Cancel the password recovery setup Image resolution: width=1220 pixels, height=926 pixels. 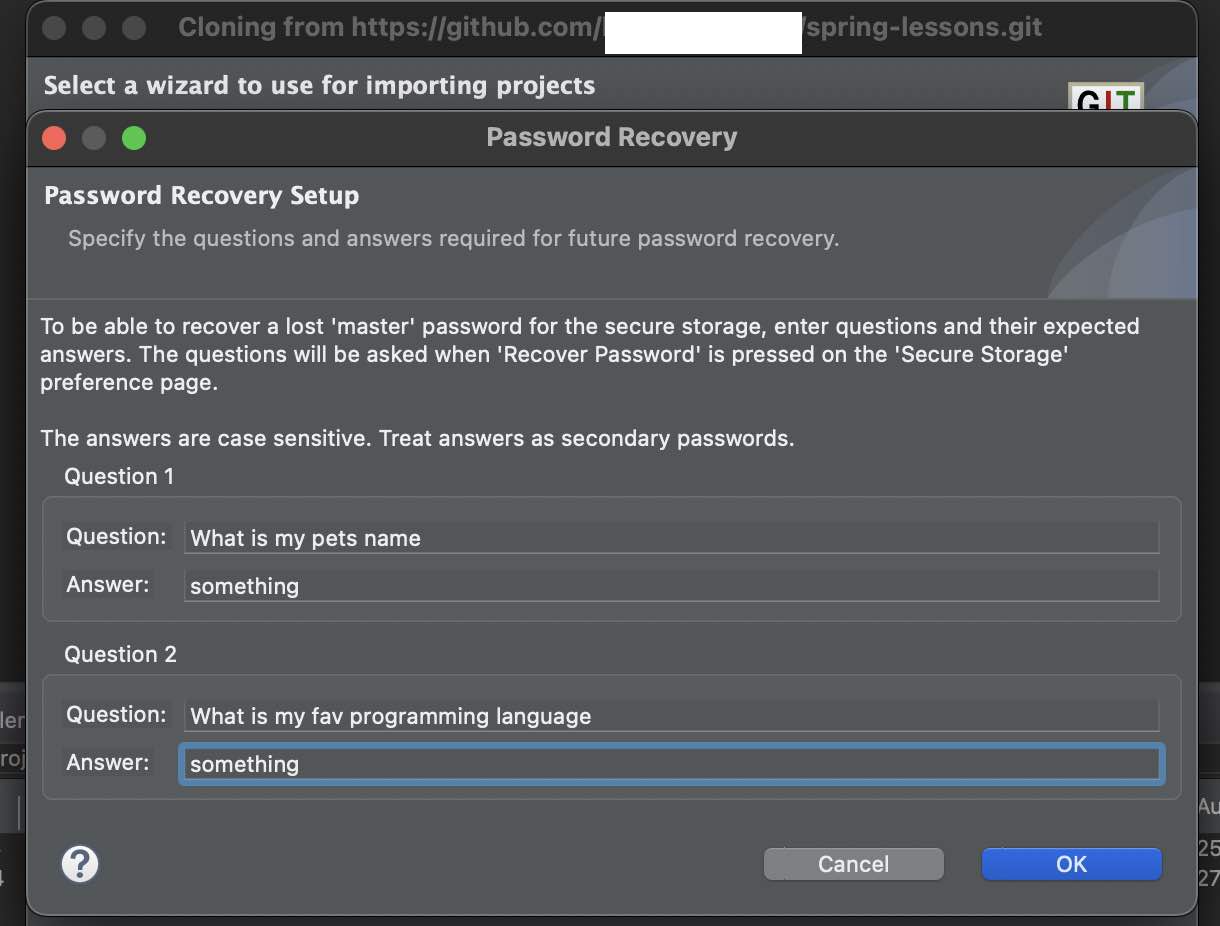point(853,863)
